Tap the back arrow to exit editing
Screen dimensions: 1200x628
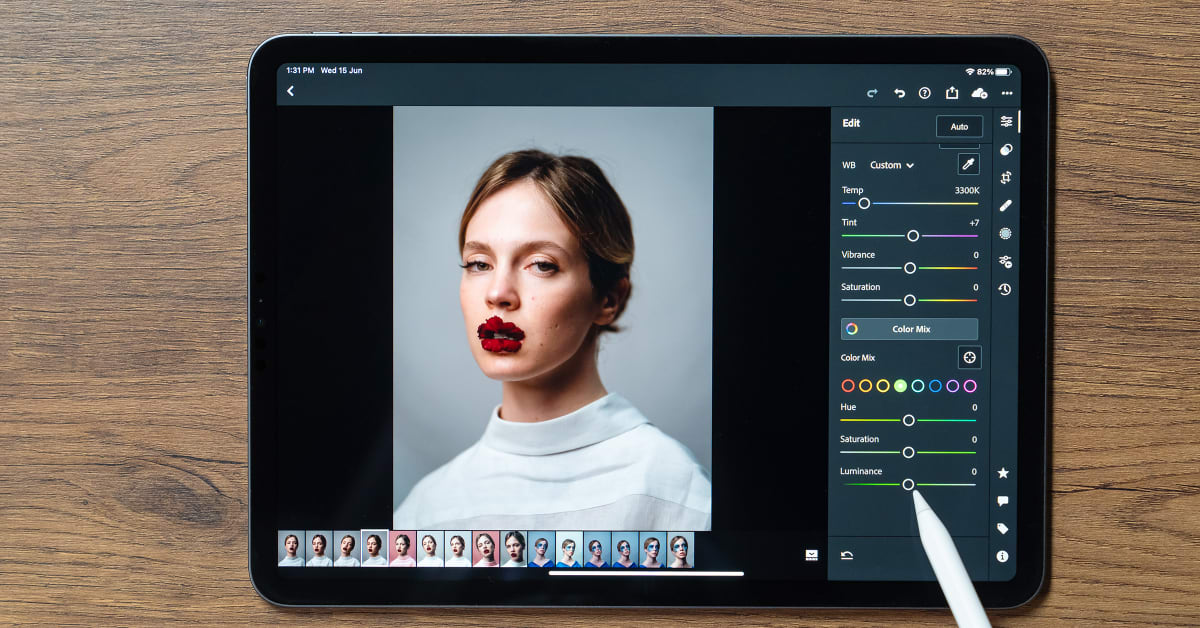[290, 91]
